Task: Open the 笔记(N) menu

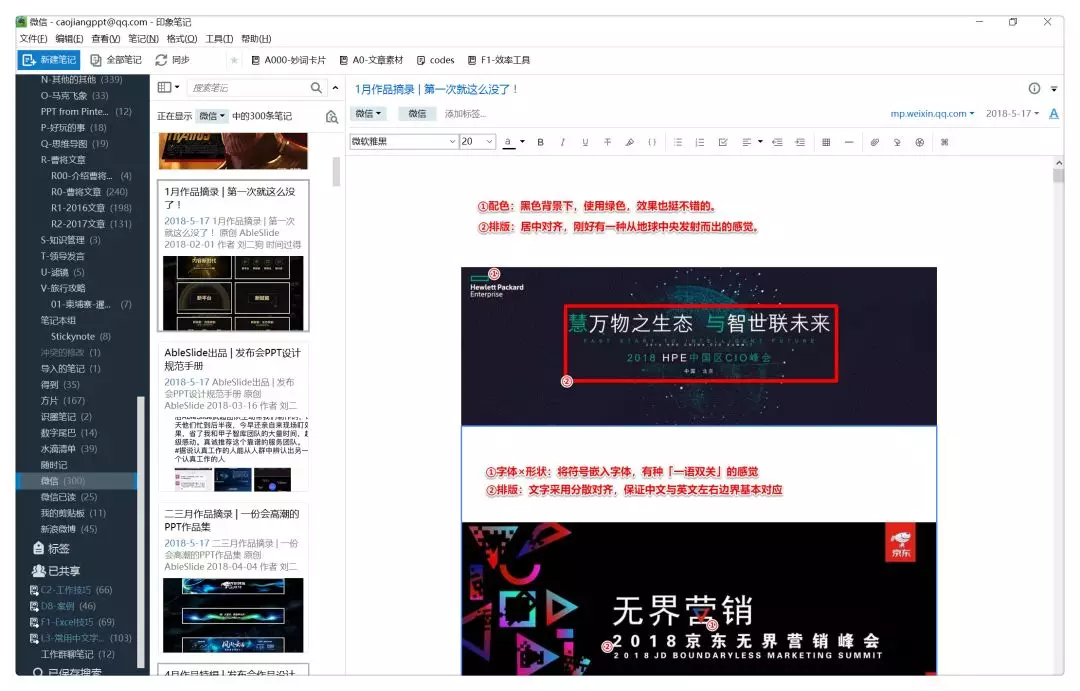Action: tap(143, 39)
